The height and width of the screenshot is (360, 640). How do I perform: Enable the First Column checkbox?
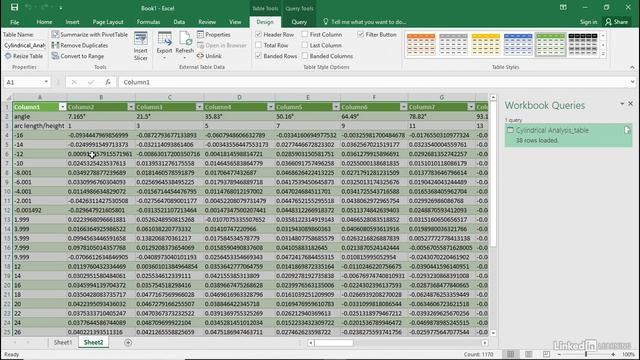pyautogui.click(x=305, y=35)
